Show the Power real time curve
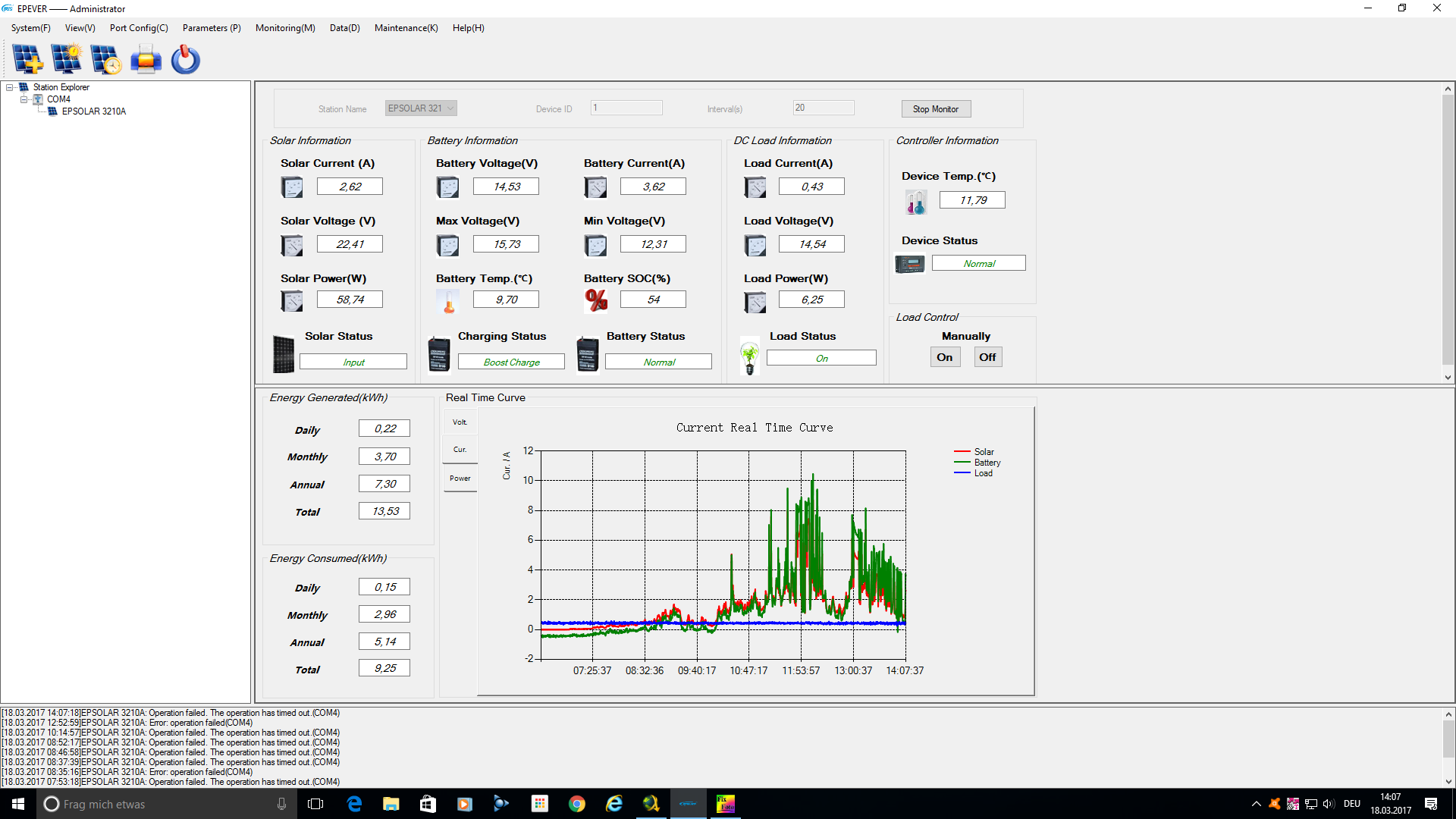The width and height of the screenshot is (1456, 819). pos(460,479)
